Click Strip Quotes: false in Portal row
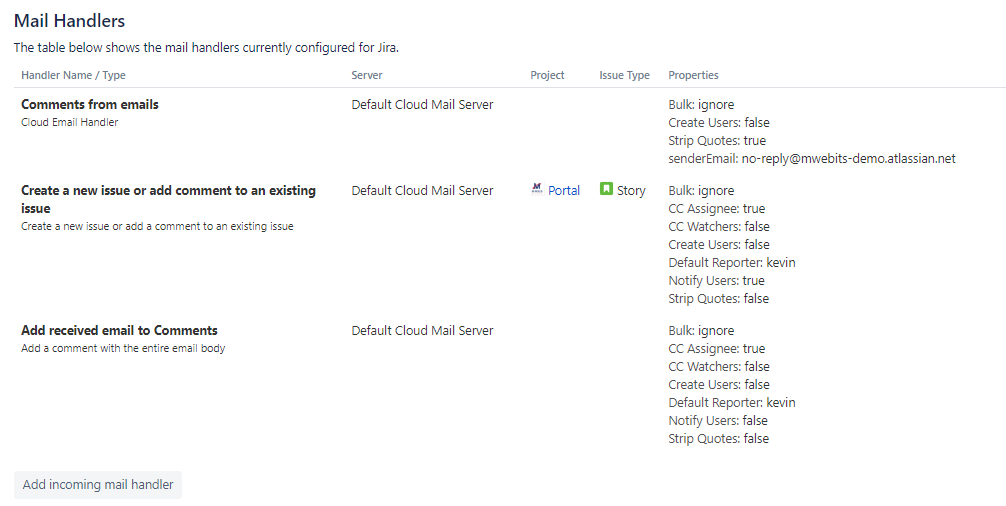Image resolution: width=1006 pixels, height=506 pixels. tap(719, 298)
